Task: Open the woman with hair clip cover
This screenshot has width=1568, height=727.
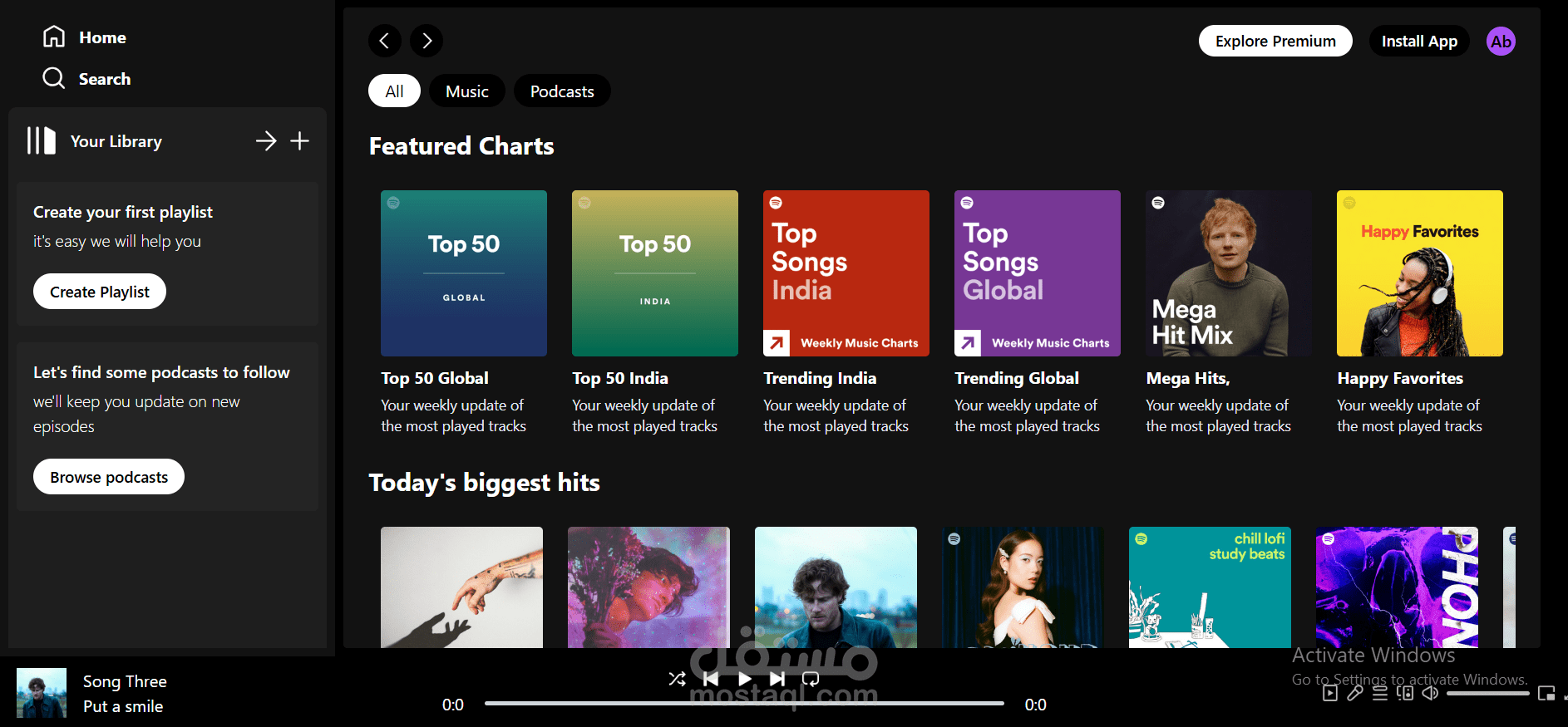Action: click(x=1023, y=587)
